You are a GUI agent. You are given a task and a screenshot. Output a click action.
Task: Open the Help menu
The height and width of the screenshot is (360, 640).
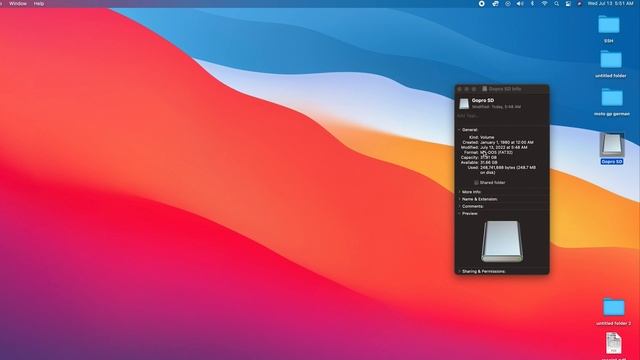(39, 4)
